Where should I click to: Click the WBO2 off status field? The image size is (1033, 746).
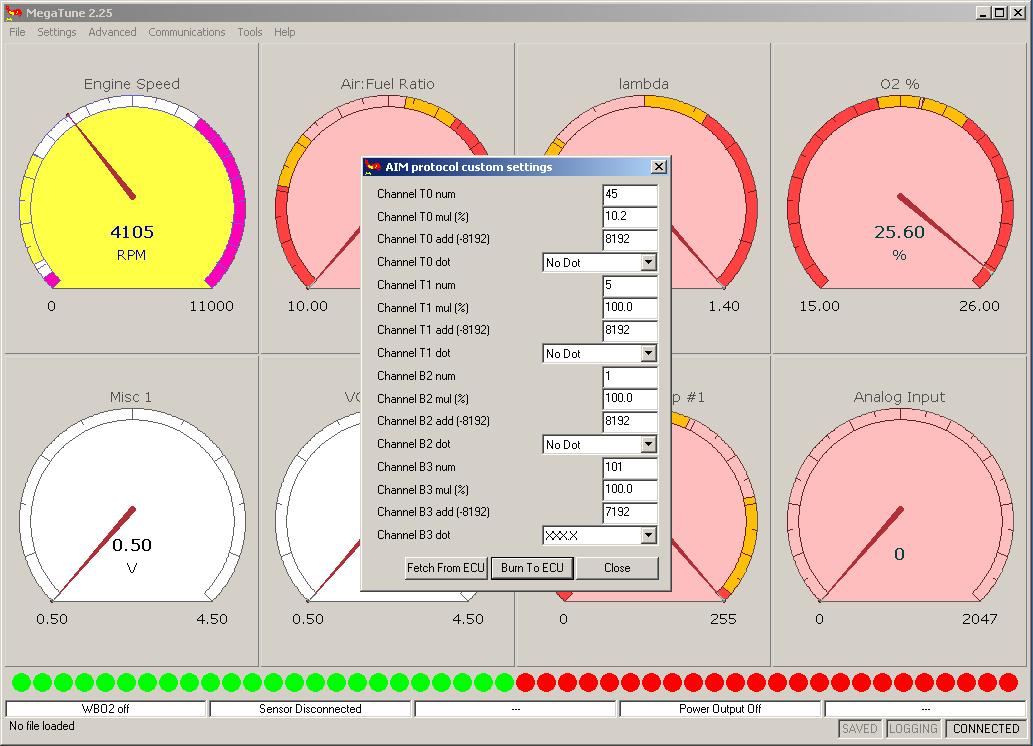tap(105, 709)
